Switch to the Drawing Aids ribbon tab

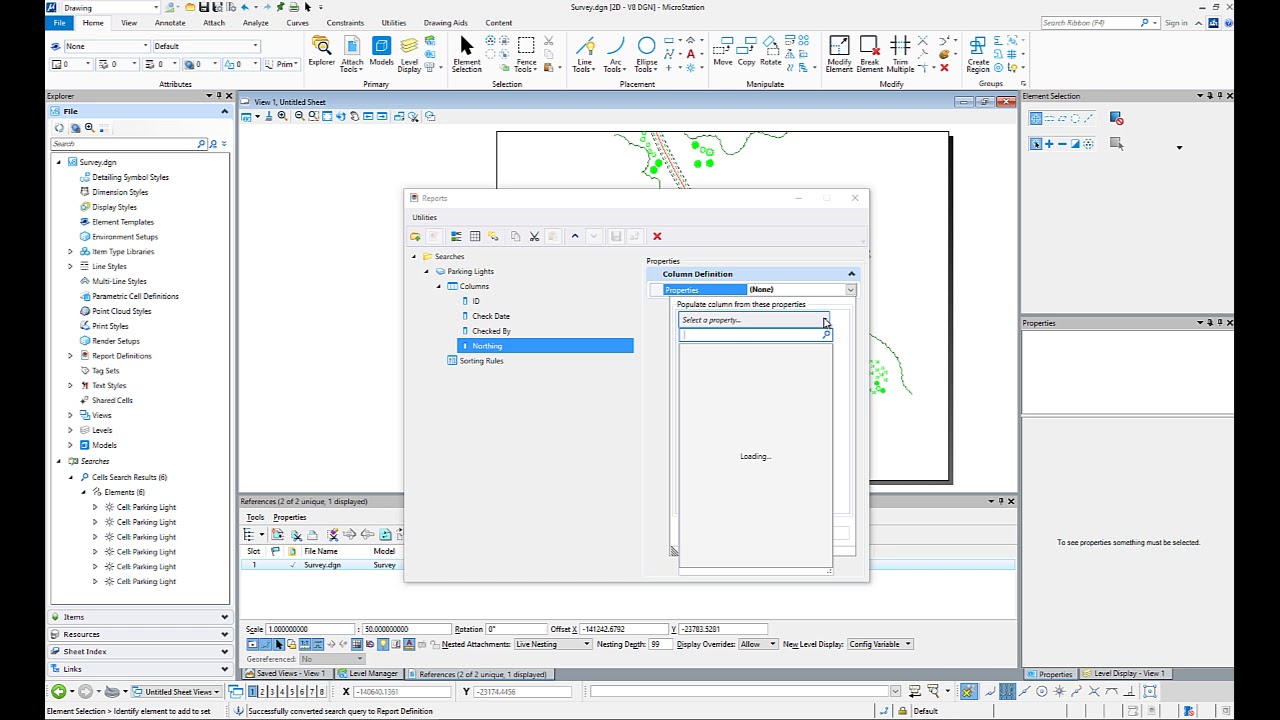click(x=445, y=23)
